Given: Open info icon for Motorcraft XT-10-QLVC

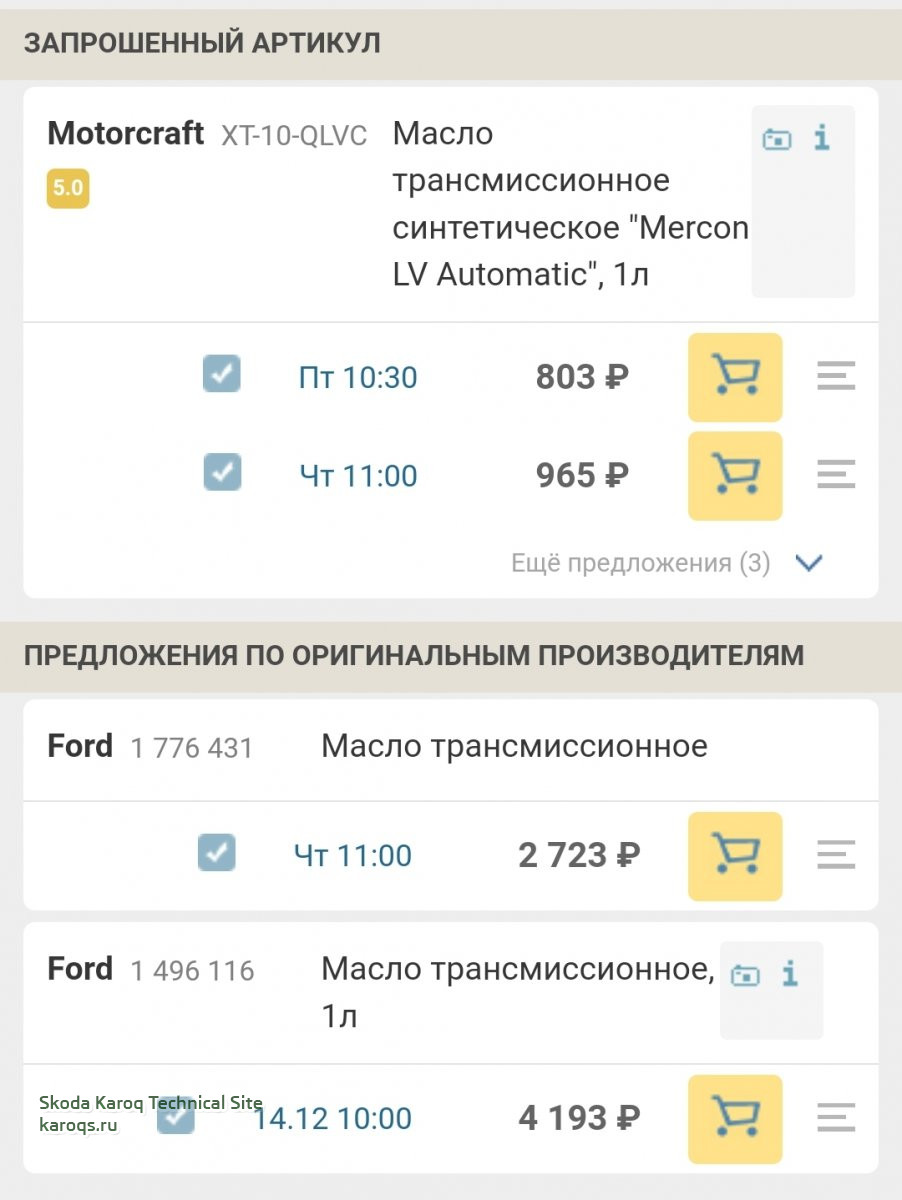Looking at the screenshot, I should tap(822, 139).
